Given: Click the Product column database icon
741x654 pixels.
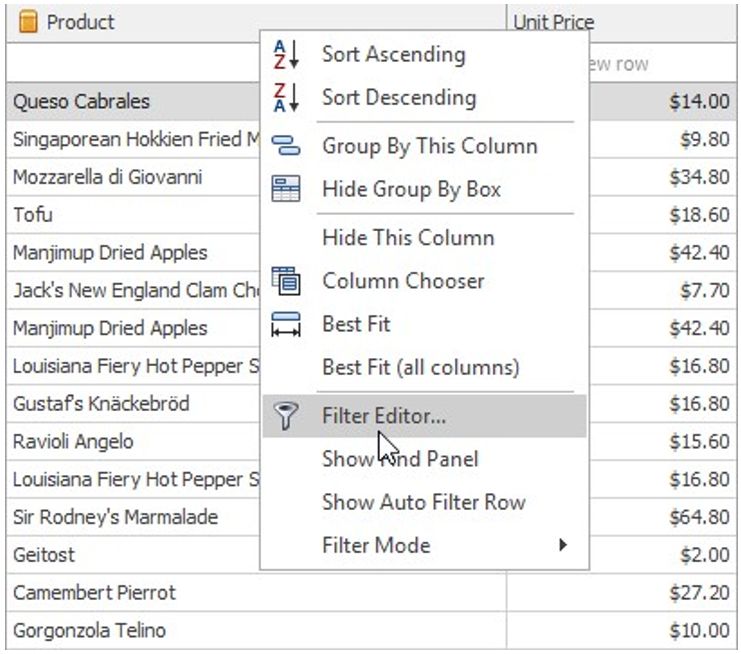Looking at the screenshot, I should coord(29,21).
